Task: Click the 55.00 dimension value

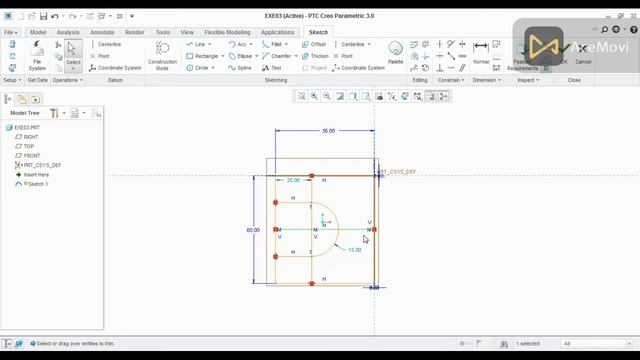Action: [329, 131]
